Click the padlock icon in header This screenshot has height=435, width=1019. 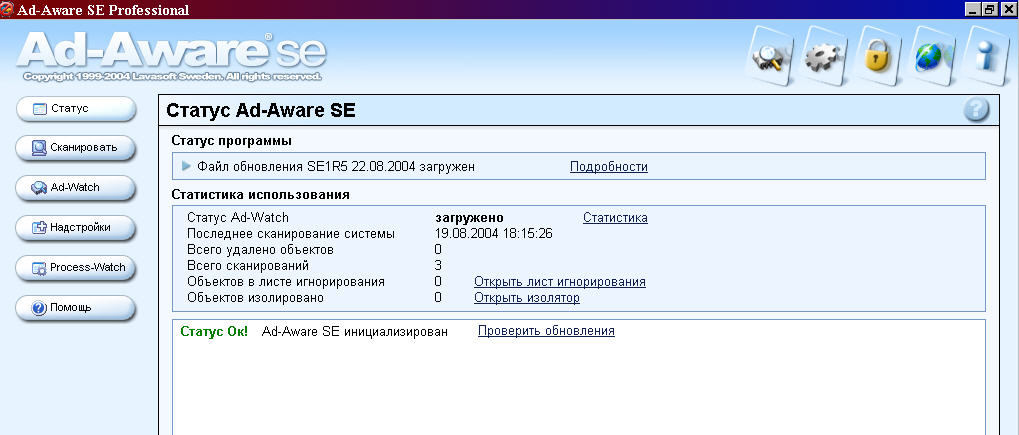[879, 57]
